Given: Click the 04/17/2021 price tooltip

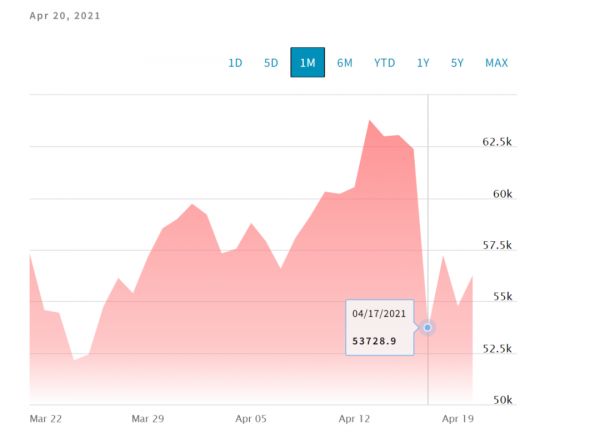Looking at the screenshot, I should tap(381, 327).
